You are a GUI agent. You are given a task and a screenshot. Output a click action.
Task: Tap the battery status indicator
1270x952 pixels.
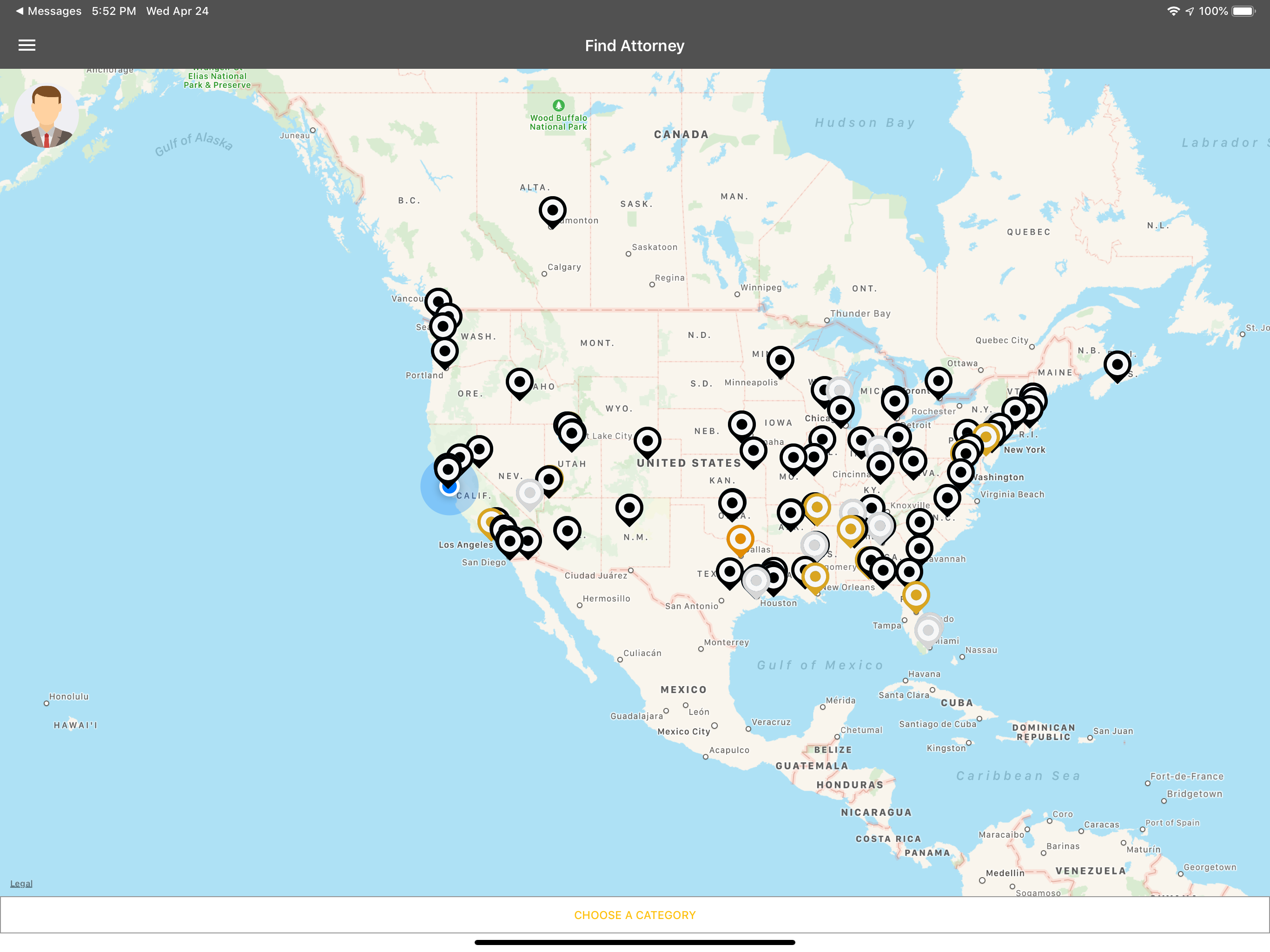coord(1244,11)
